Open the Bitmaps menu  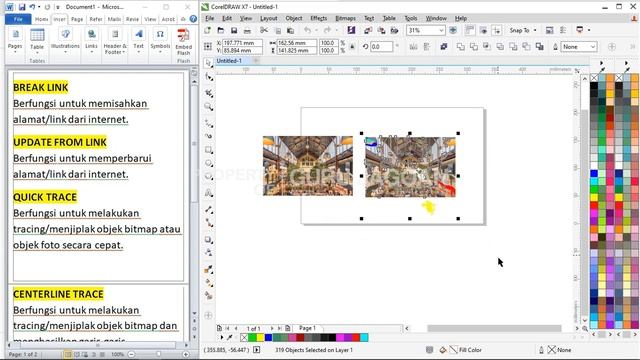click(x=345, y=18)
